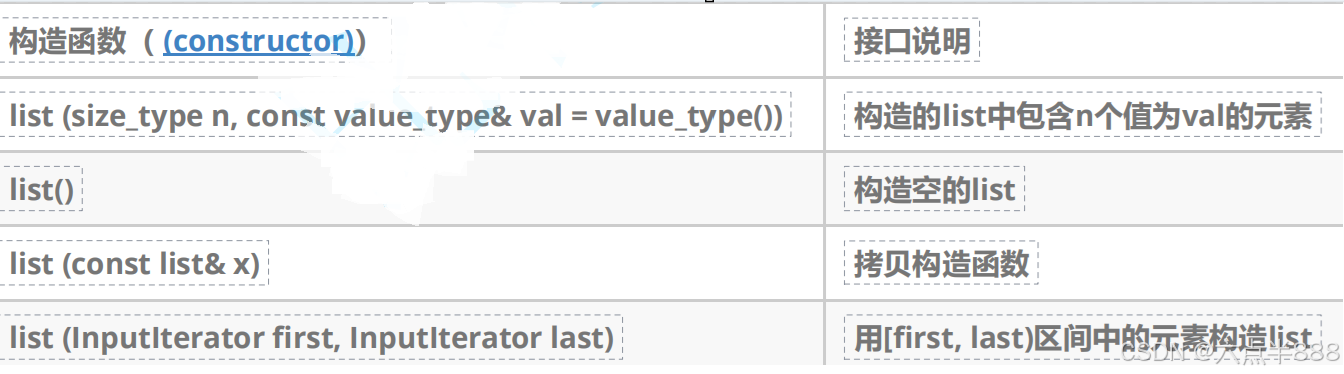Select the list (const list& x) cell
This screenshot has width=1344, height=374.
134,264
